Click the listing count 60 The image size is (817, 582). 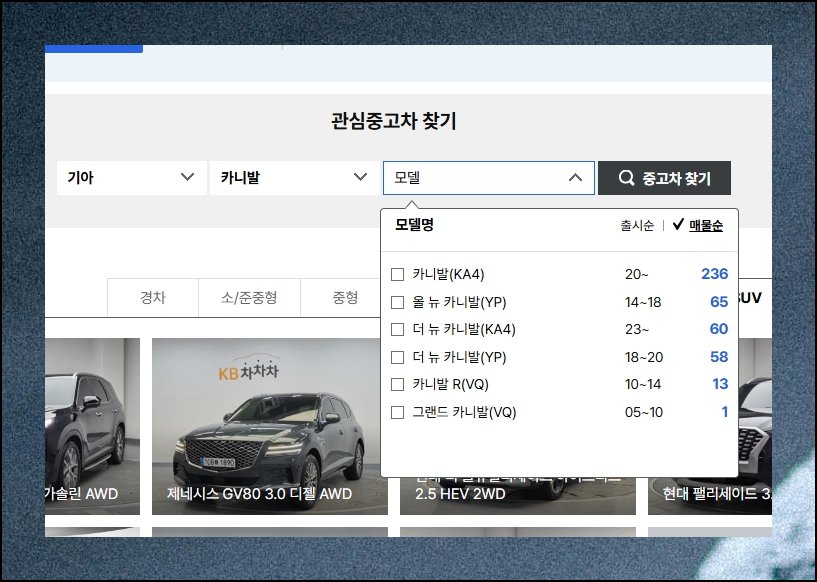tap(719, 329)
